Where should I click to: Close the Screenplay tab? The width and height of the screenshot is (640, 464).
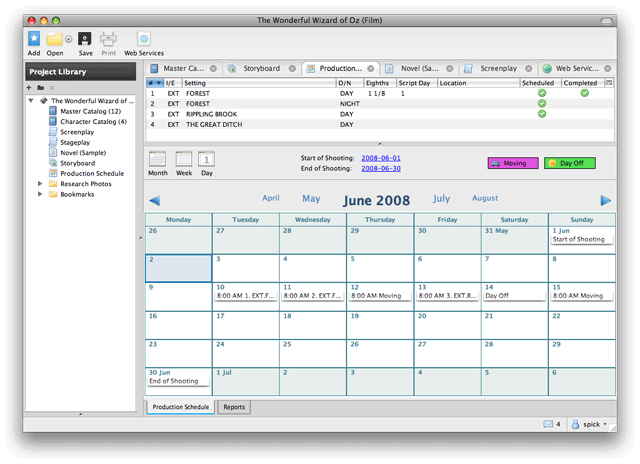tap(529, 69)
